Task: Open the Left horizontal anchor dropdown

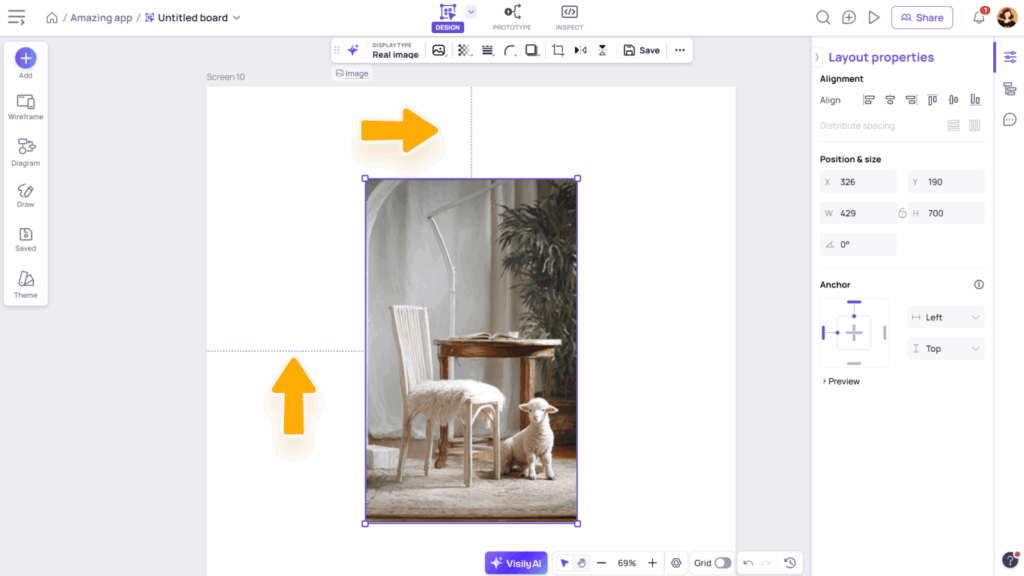Action: tap(945, 317)
